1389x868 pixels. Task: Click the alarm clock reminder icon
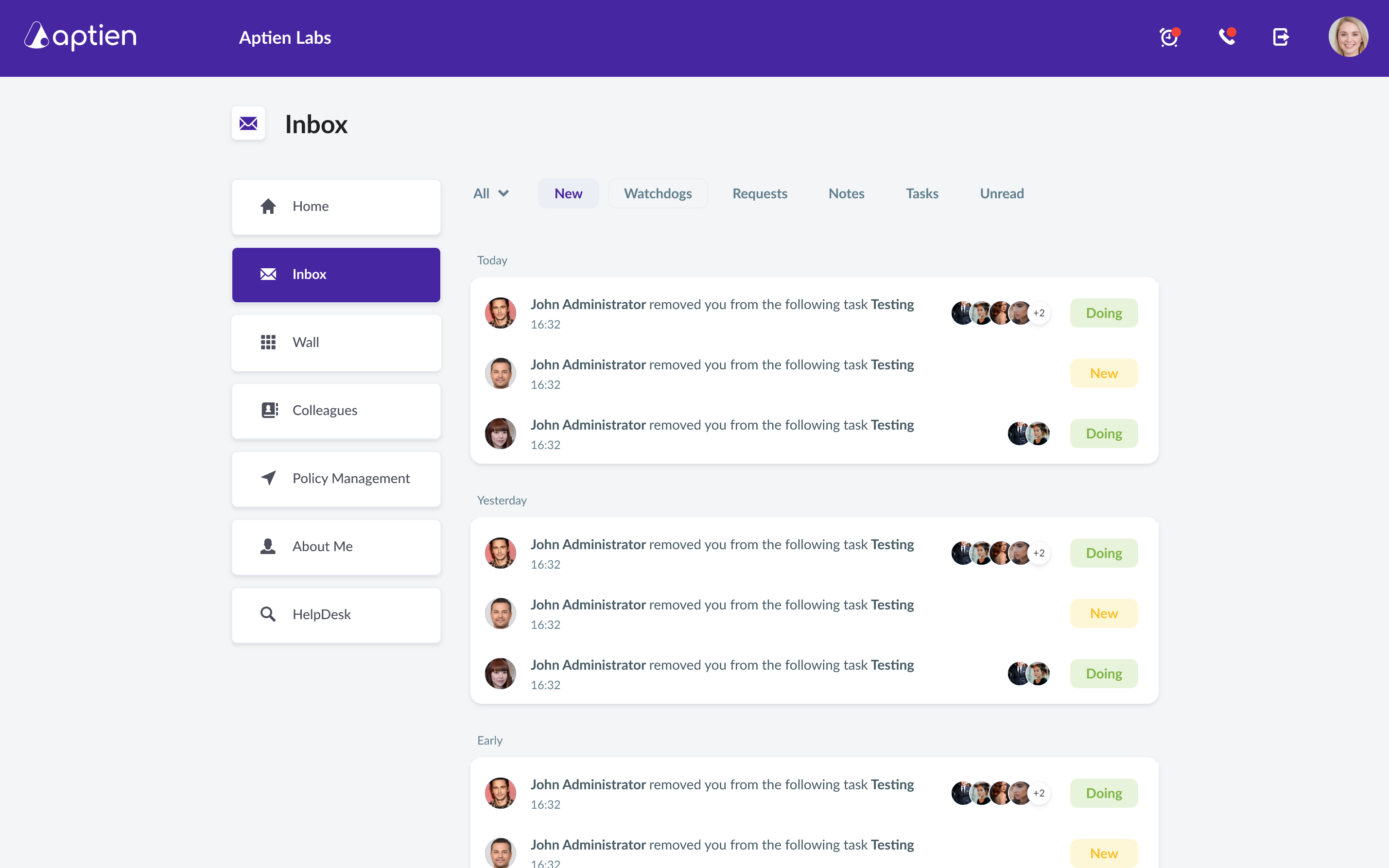(x=1168, y=38)
